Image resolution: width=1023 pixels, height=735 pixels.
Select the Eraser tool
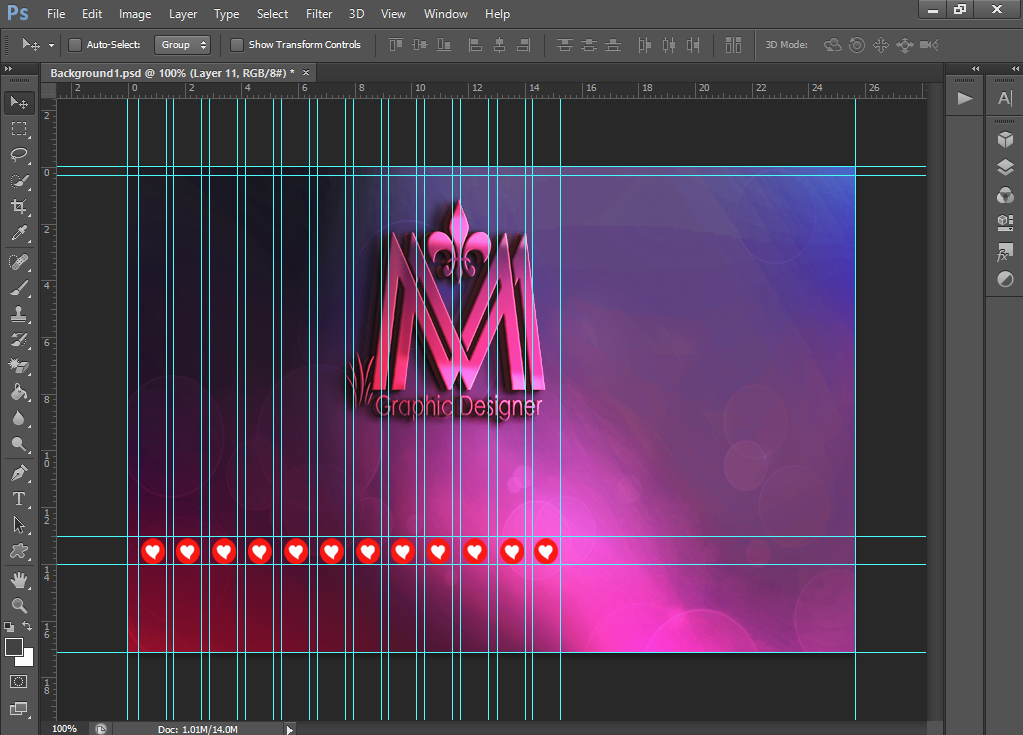pyautogui.click(x=19, y=366)
